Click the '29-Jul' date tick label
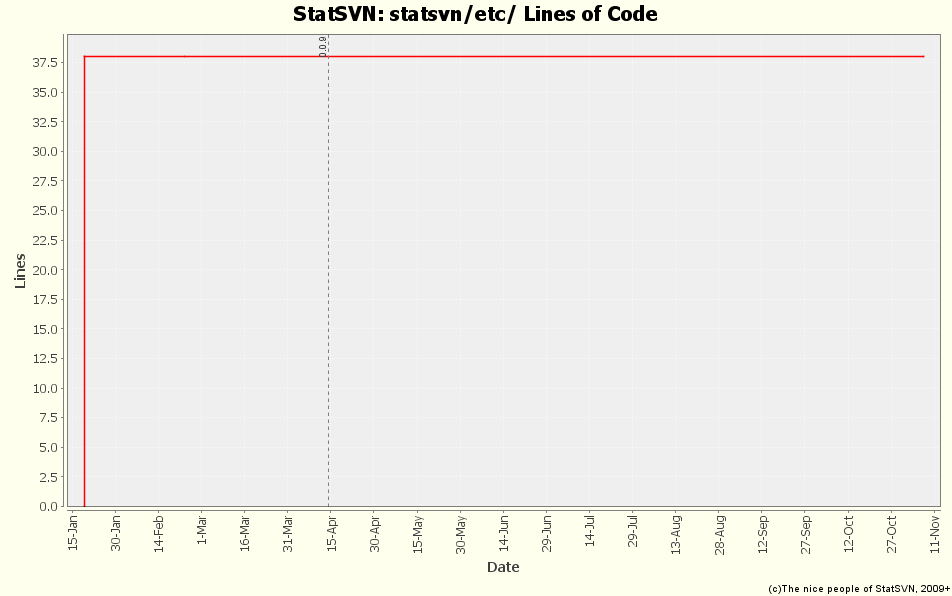This screenshot has width=952, height=596. 633,530
